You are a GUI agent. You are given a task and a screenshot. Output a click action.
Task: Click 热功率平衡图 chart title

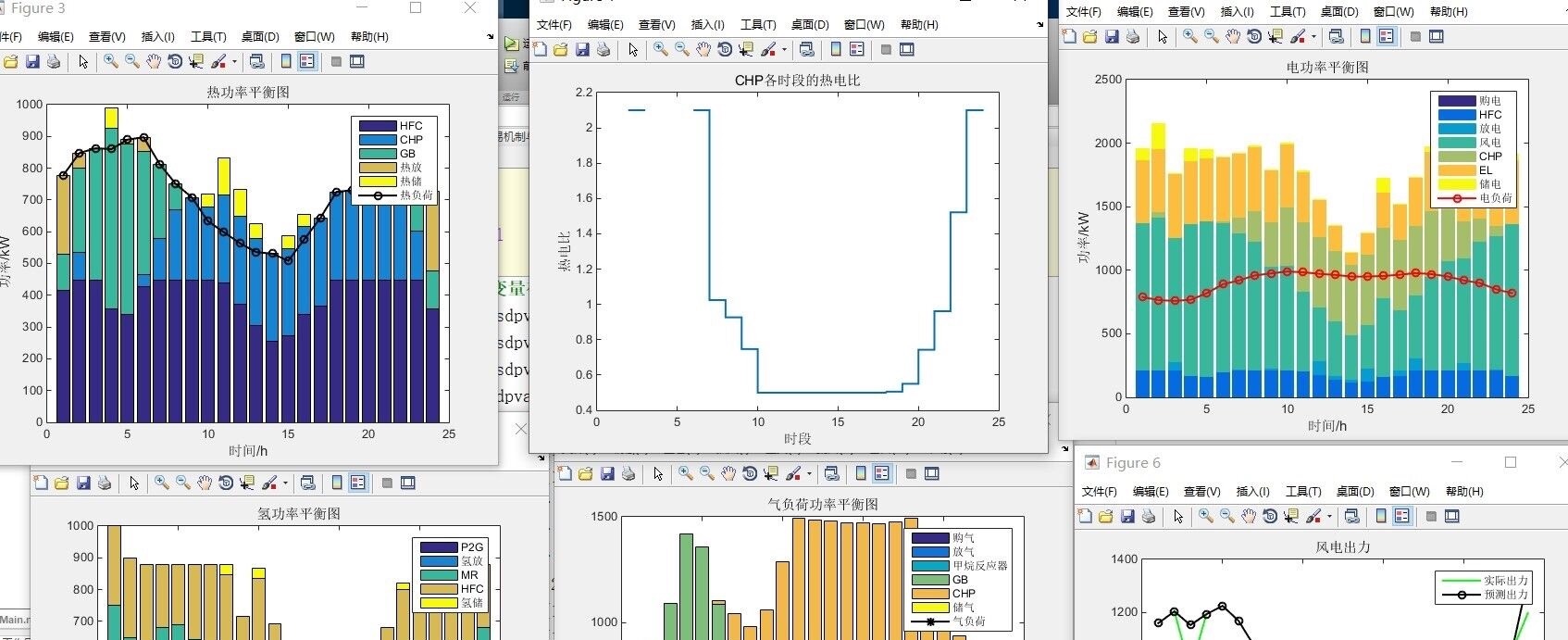pyautogui.click(x=248, y=93)
